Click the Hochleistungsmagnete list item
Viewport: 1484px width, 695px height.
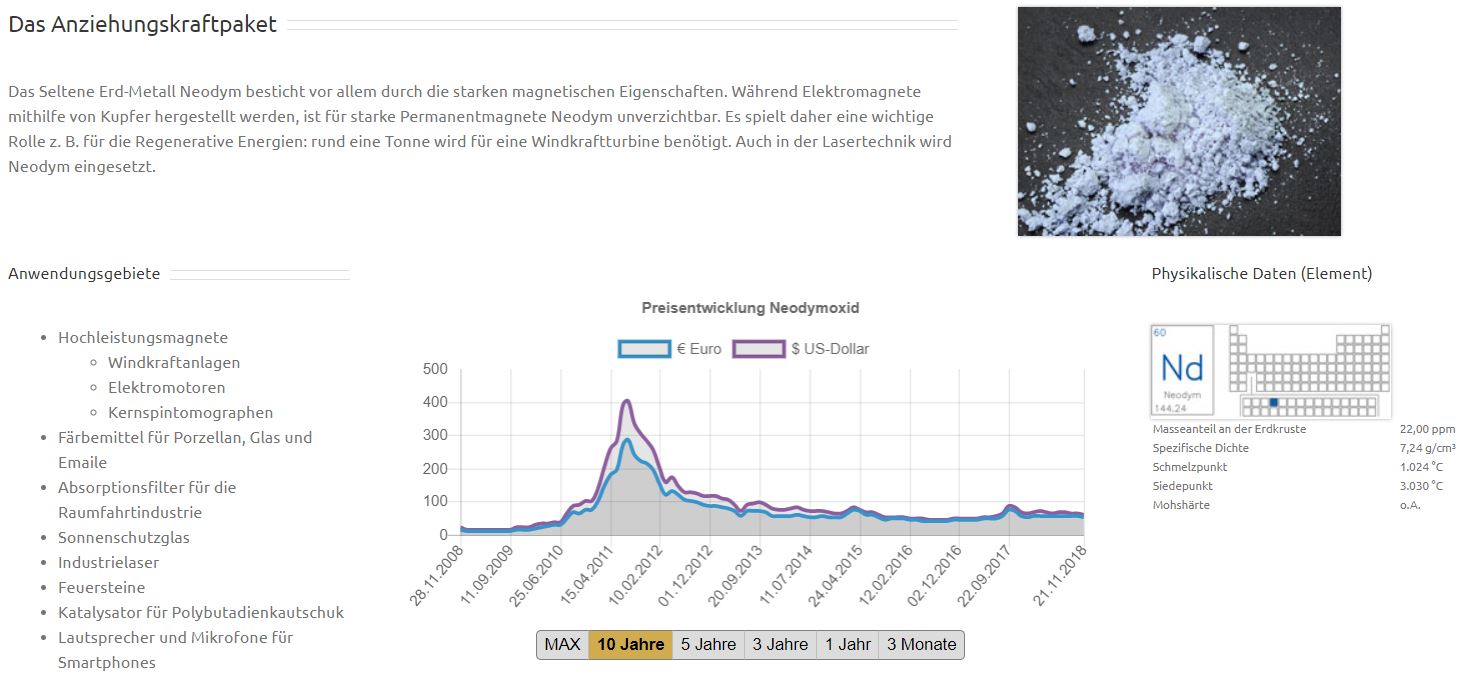142,338
